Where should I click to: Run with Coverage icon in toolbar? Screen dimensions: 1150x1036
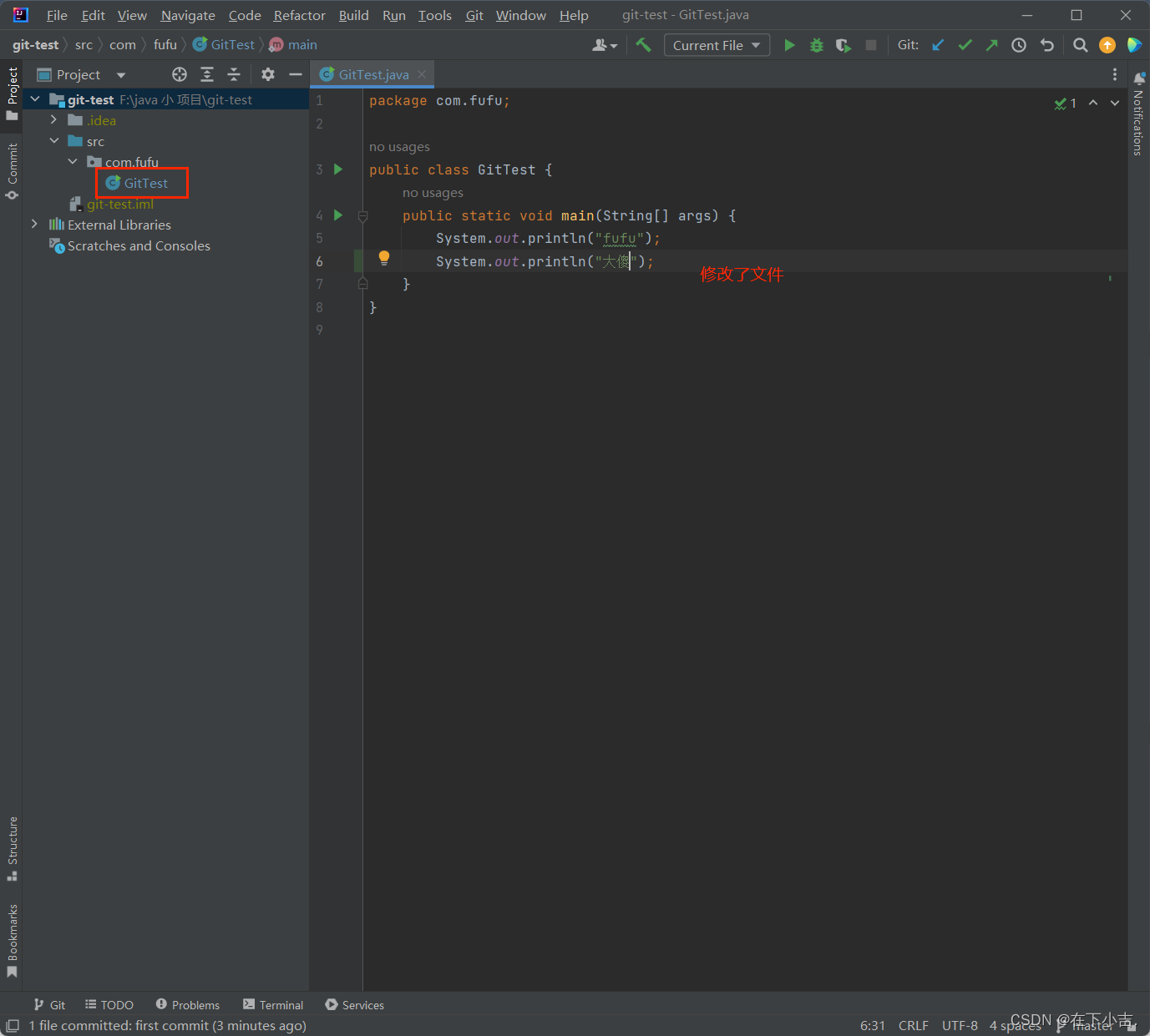(x=844, y=45)
